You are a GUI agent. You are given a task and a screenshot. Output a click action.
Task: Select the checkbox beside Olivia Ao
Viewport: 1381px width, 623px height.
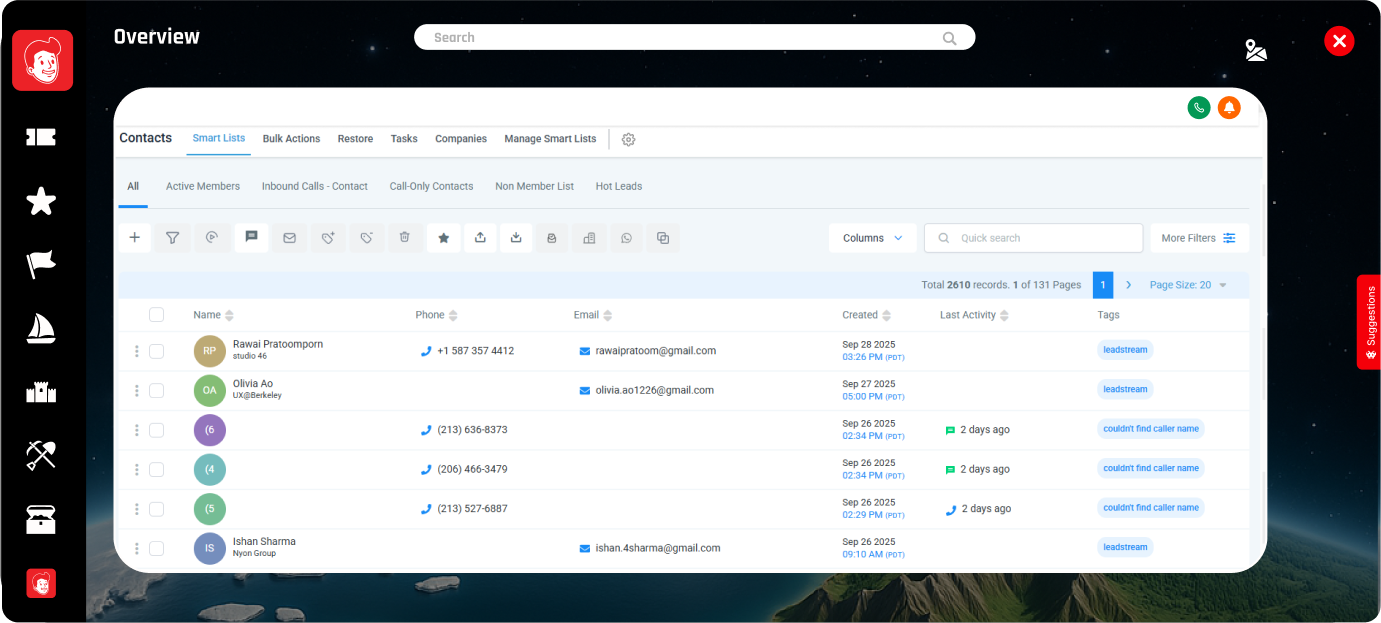click(x=156, y=390)
